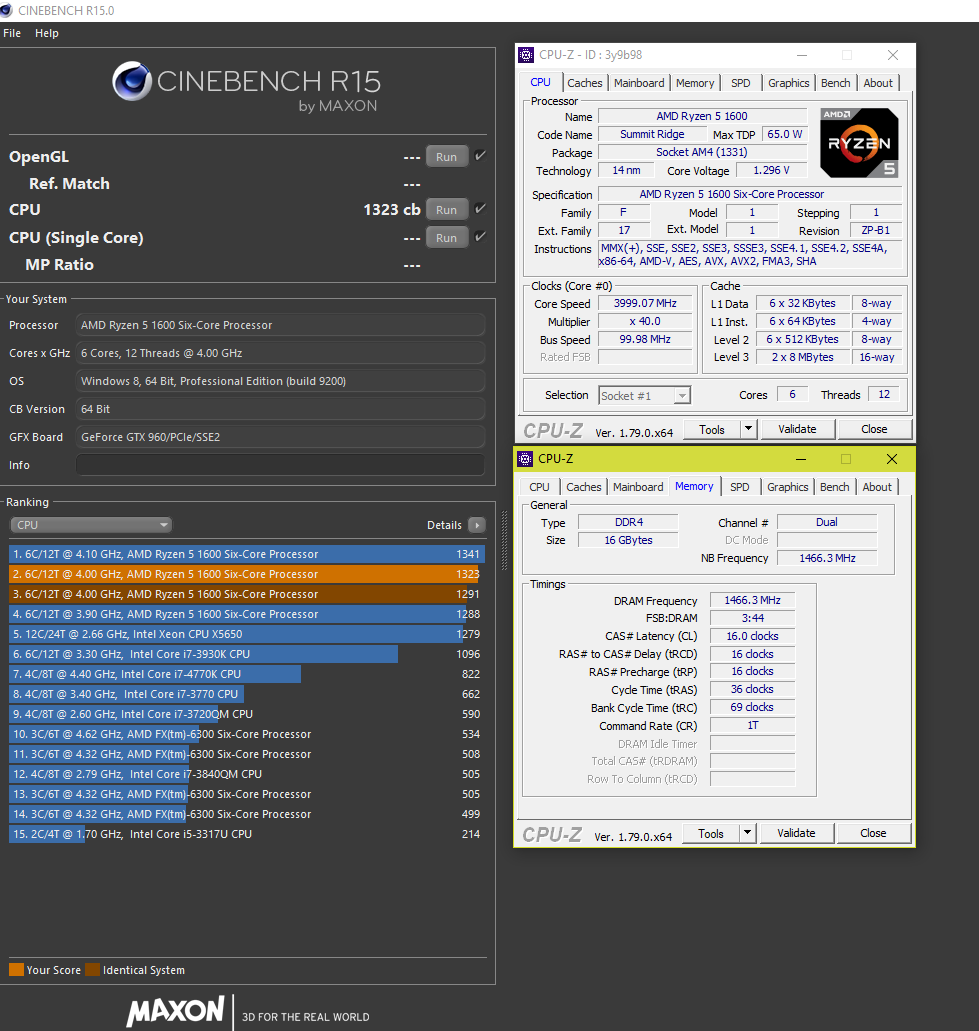Switch to Caches tab in upper CPU-Z
Image resolution: width=979 pixels, height=1031 pixels.
coord(585,83)
